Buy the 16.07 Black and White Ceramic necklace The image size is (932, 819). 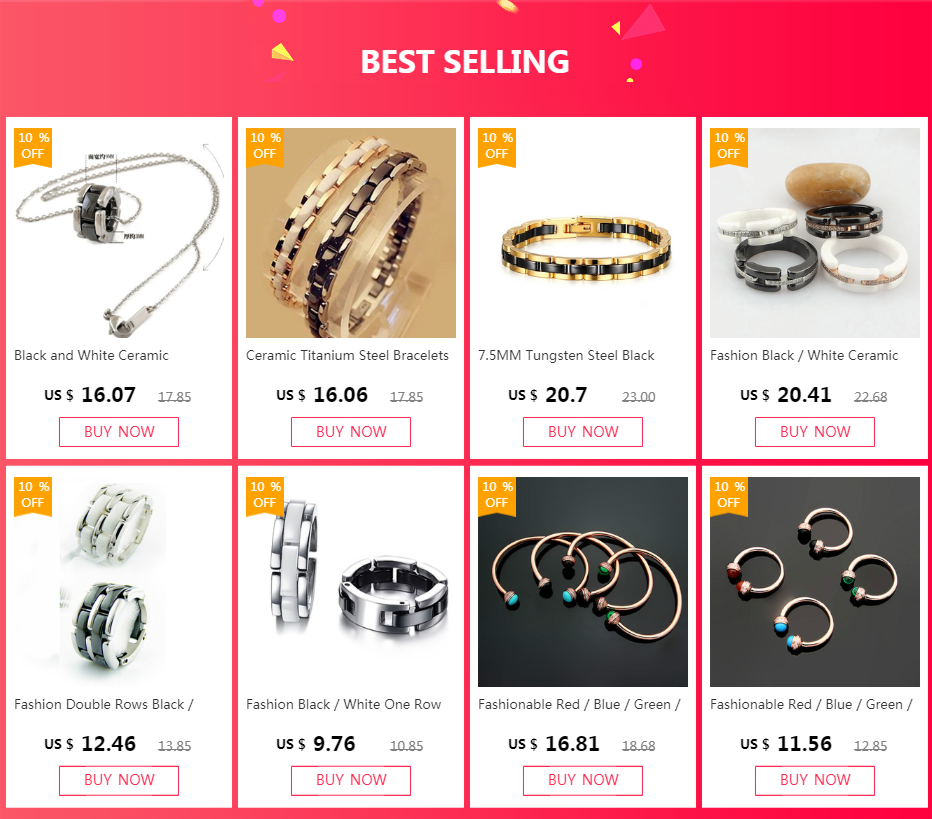point(119,431)
